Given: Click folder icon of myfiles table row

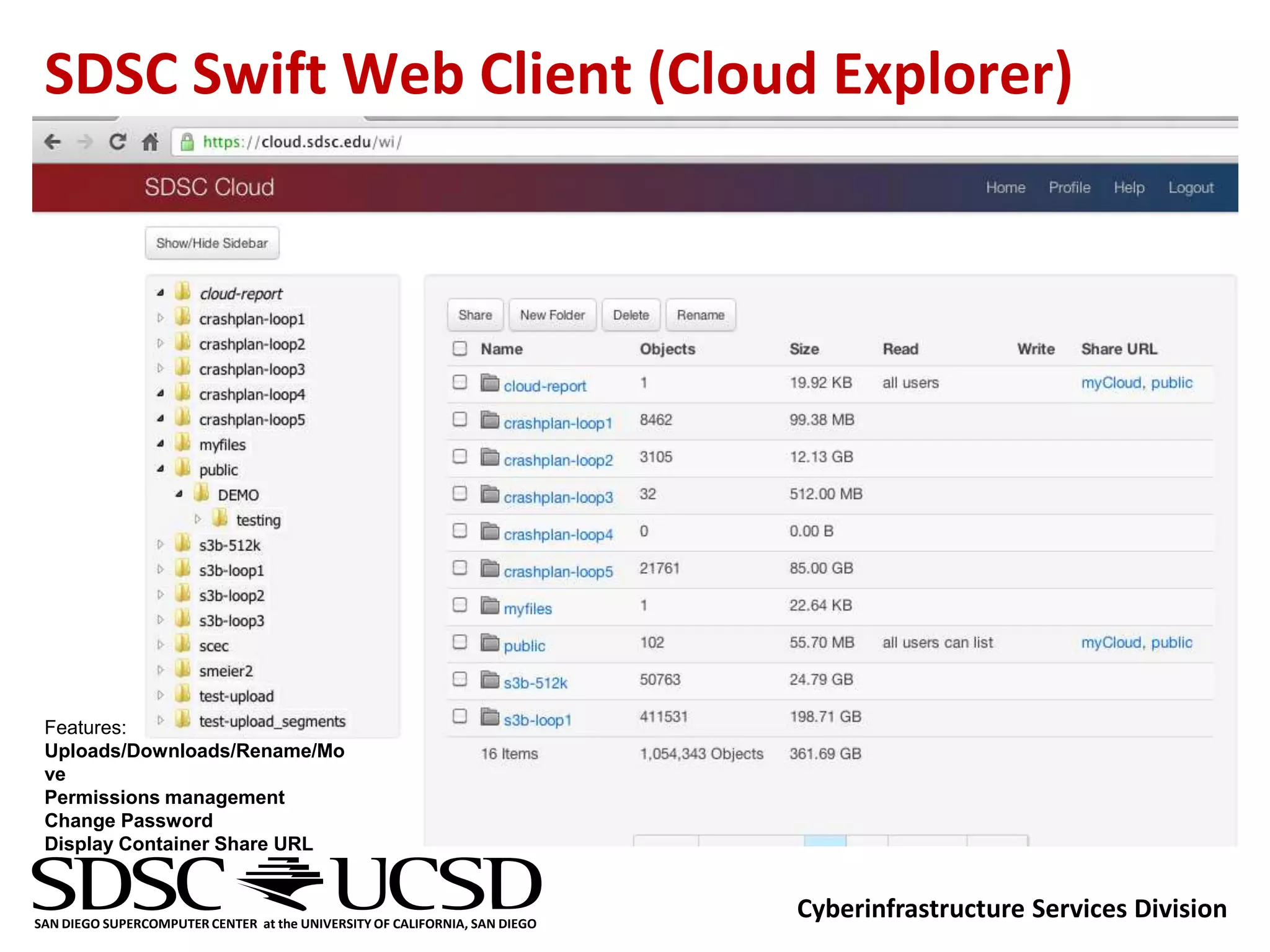Looking at the screenshot, I should [x=490, y=606].
